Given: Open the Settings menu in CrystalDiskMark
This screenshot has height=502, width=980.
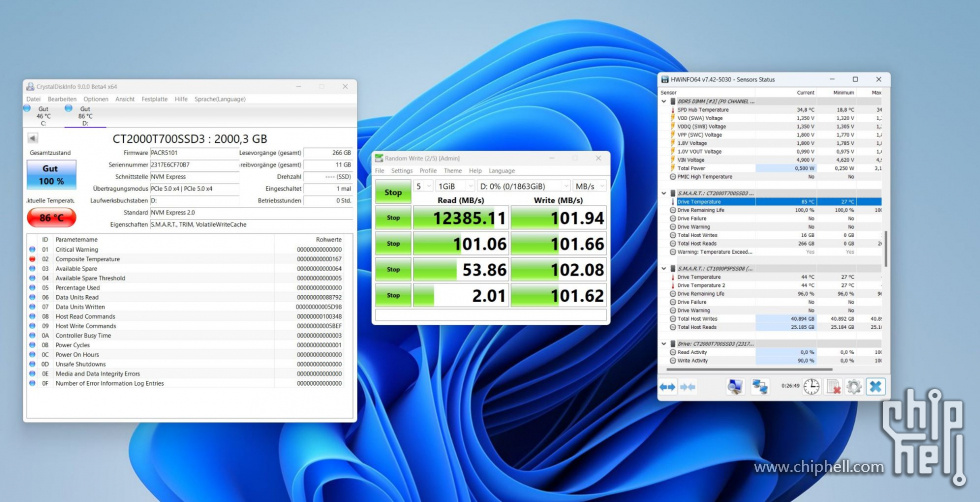Looking at the screenshot, I should (402, 171).
